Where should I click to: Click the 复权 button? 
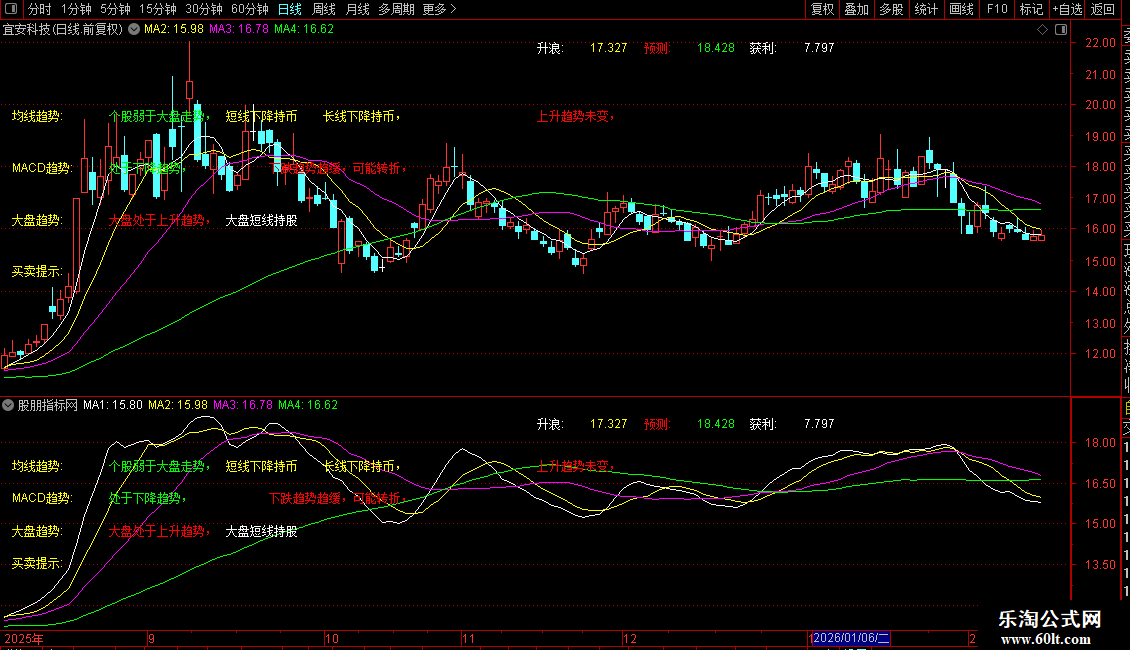[822, 9]
